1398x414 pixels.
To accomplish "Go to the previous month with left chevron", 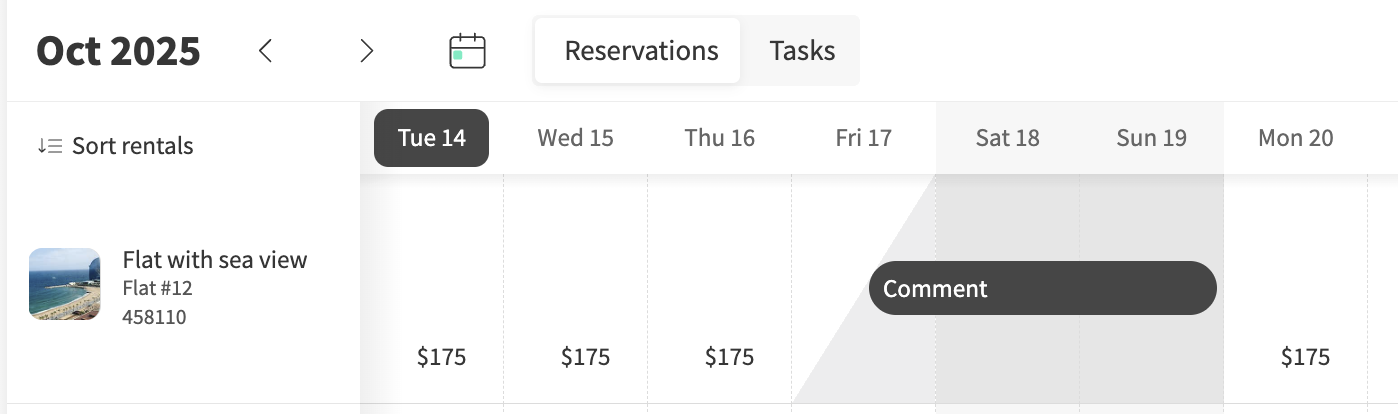I will click(265, 51).
